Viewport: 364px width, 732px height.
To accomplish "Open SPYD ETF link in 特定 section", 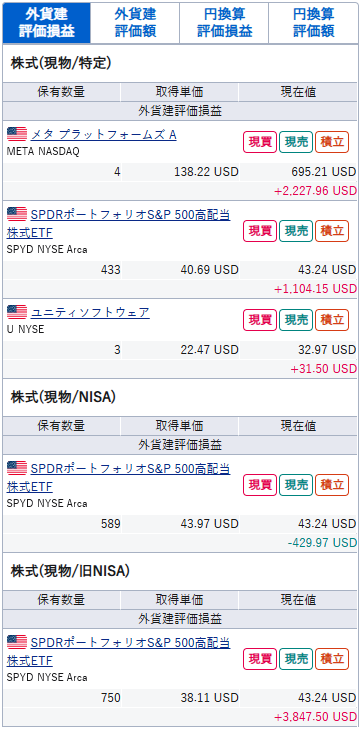I will point(119,223).
